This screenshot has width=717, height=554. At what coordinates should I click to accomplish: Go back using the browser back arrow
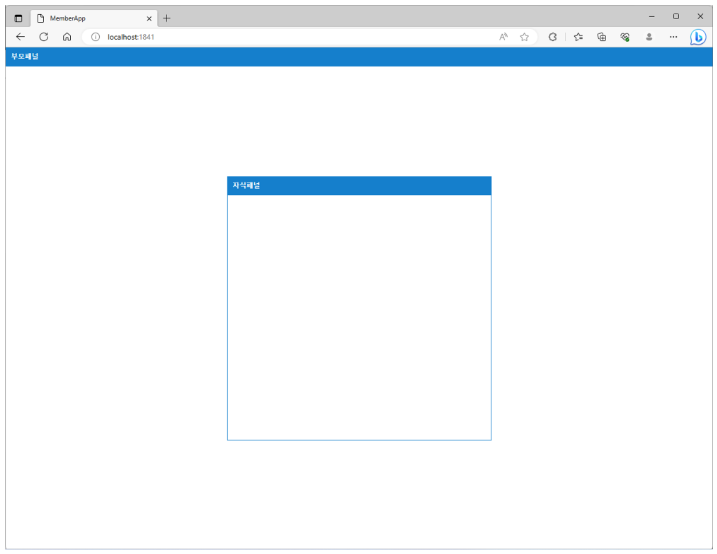click(x=21, y=37)
